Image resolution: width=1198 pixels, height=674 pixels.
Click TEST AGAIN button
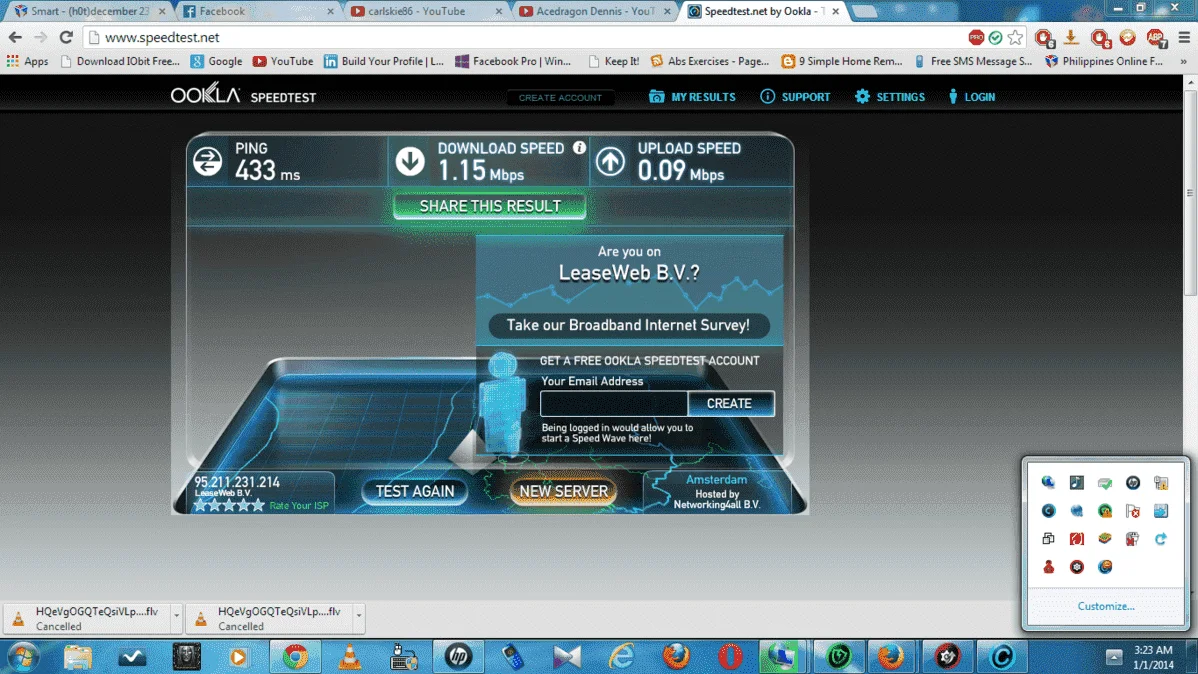pyautogui.click(x=415, y=491)
